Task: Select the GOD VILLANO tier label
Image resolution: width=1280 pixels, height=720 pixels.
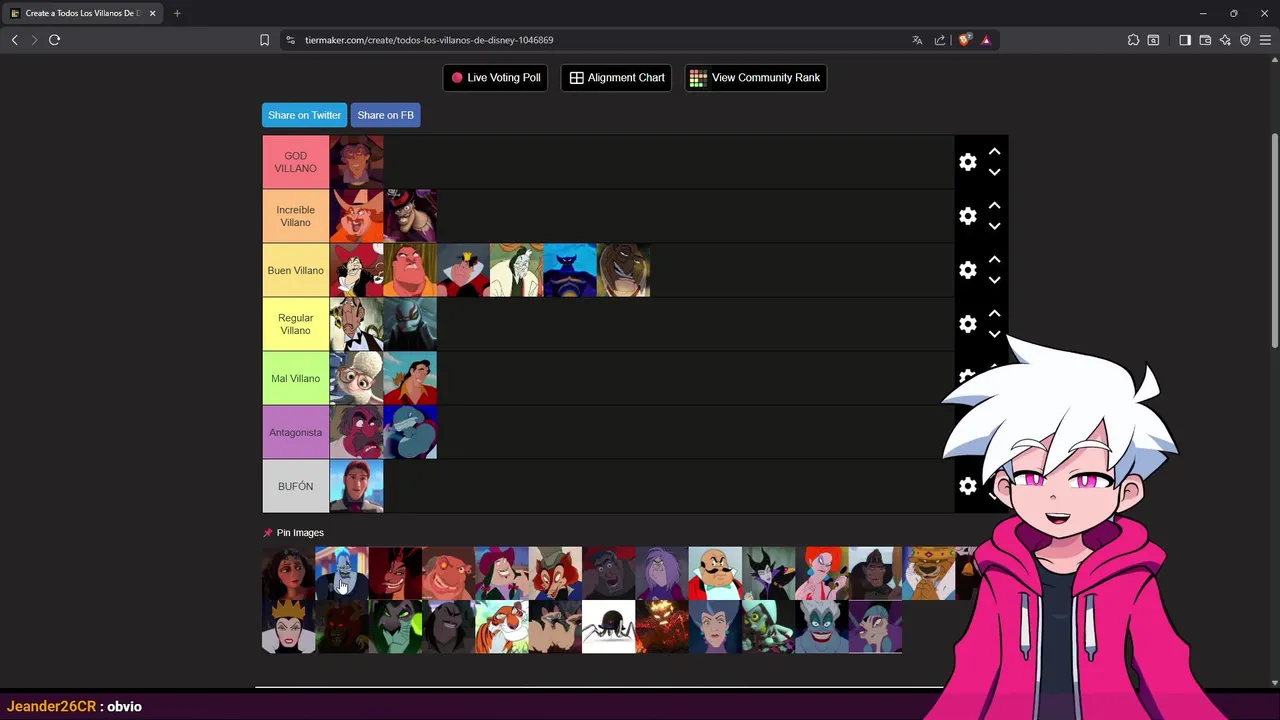Action: (295, 162)
